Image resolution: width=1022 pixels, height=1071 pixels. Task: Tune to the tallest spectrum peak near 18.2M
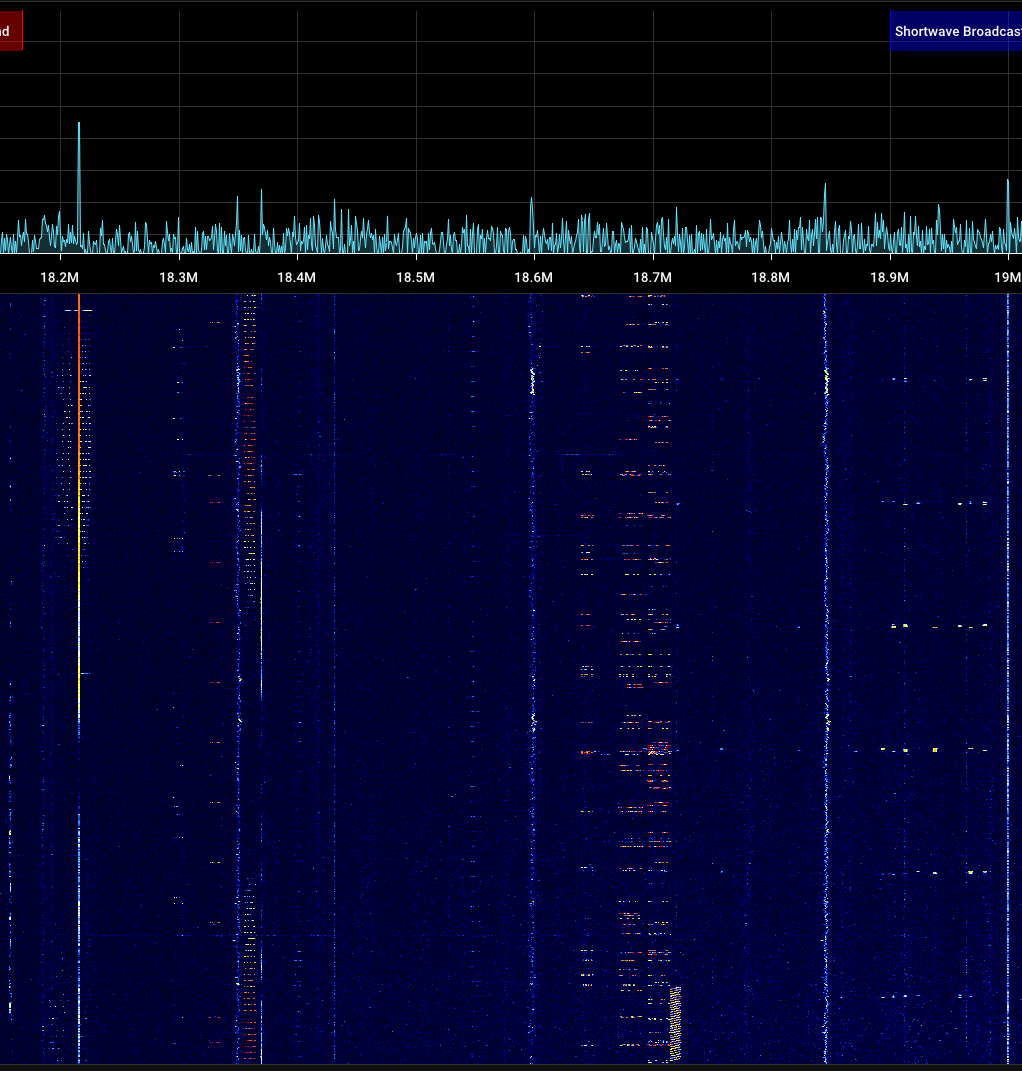[79, 125]
